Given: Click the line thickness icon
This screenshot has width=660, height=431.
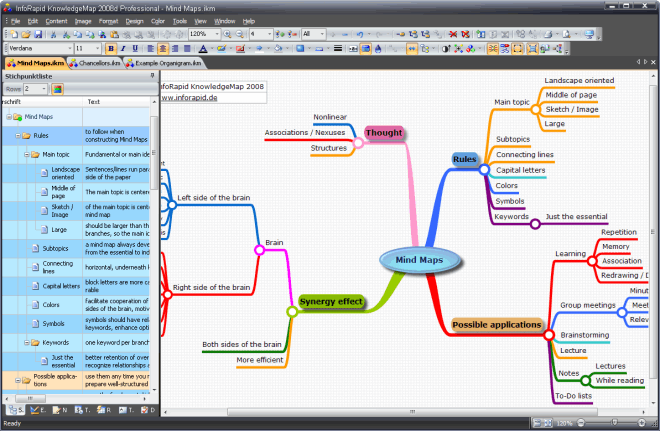Looking at the screenshot, I should pos(338,49).
